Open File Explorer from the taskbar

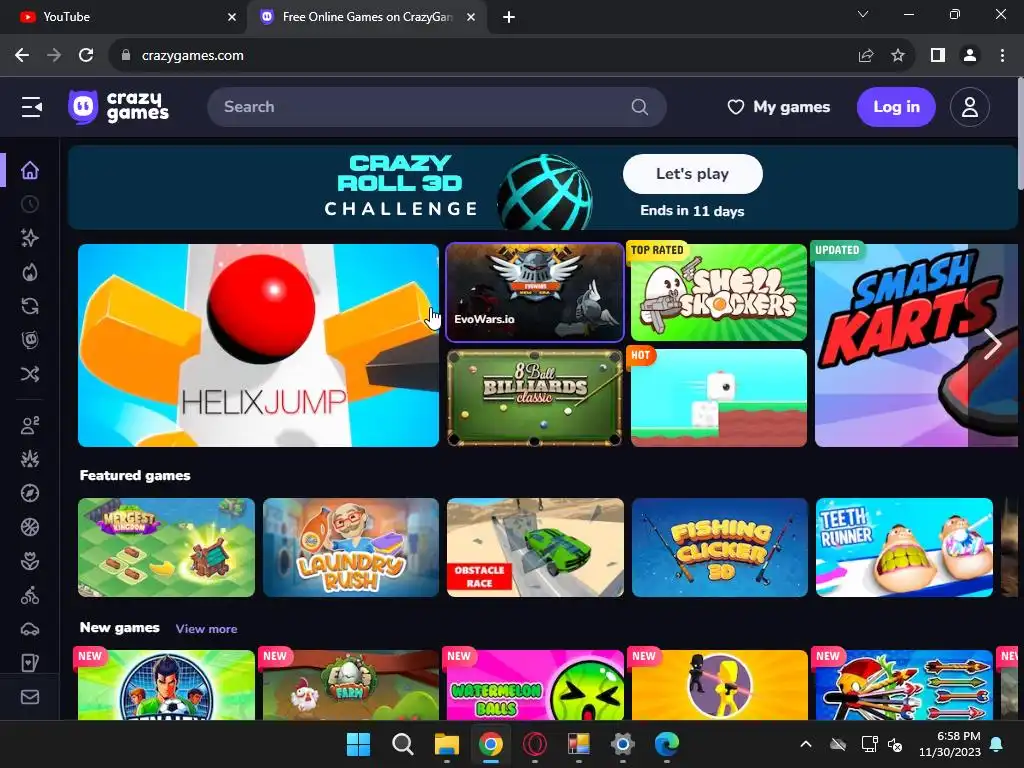447,744
